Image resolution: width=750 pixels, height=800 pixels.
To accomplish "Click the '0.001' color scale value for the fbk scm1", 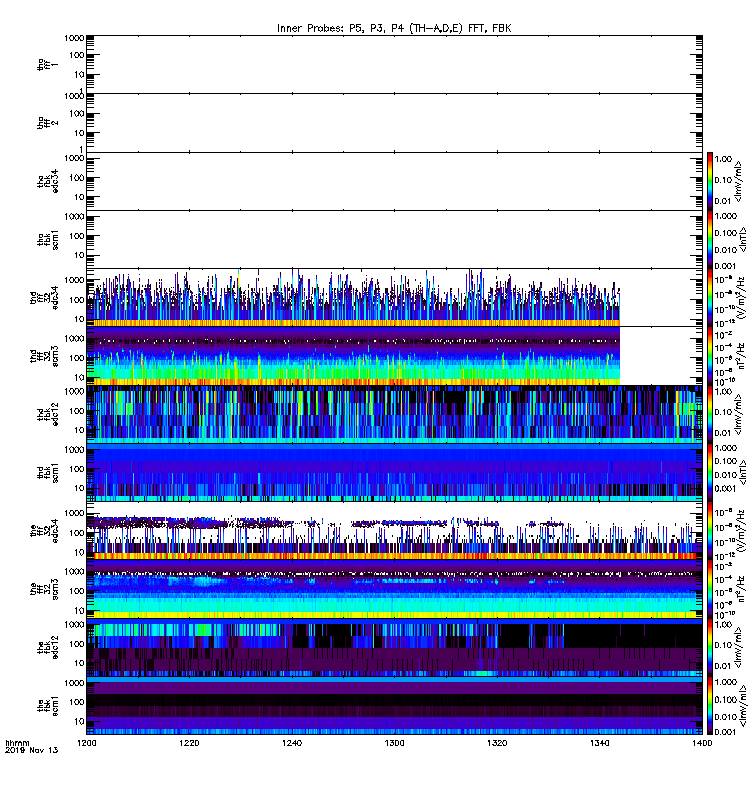I will click(x=724, y=732).
